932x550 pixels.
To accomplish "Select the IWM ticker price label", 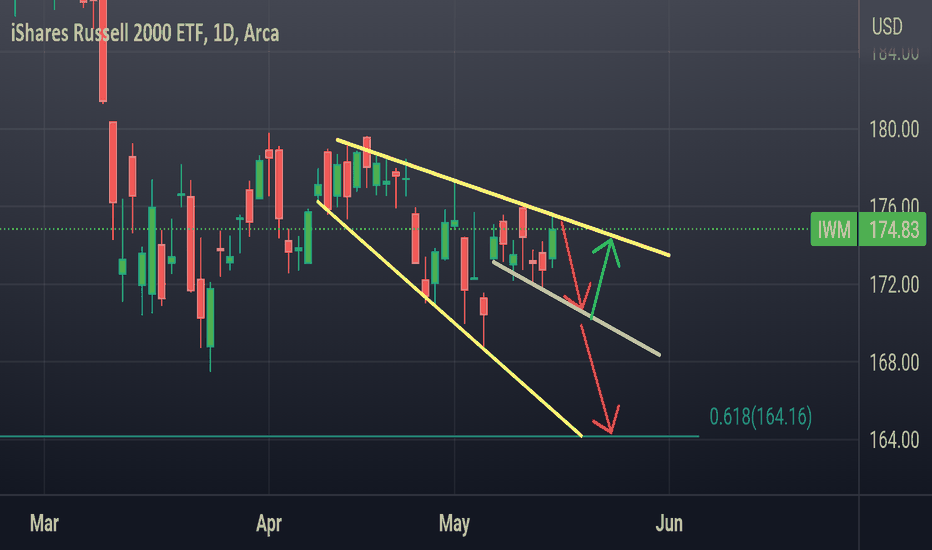I will (833, 230).
